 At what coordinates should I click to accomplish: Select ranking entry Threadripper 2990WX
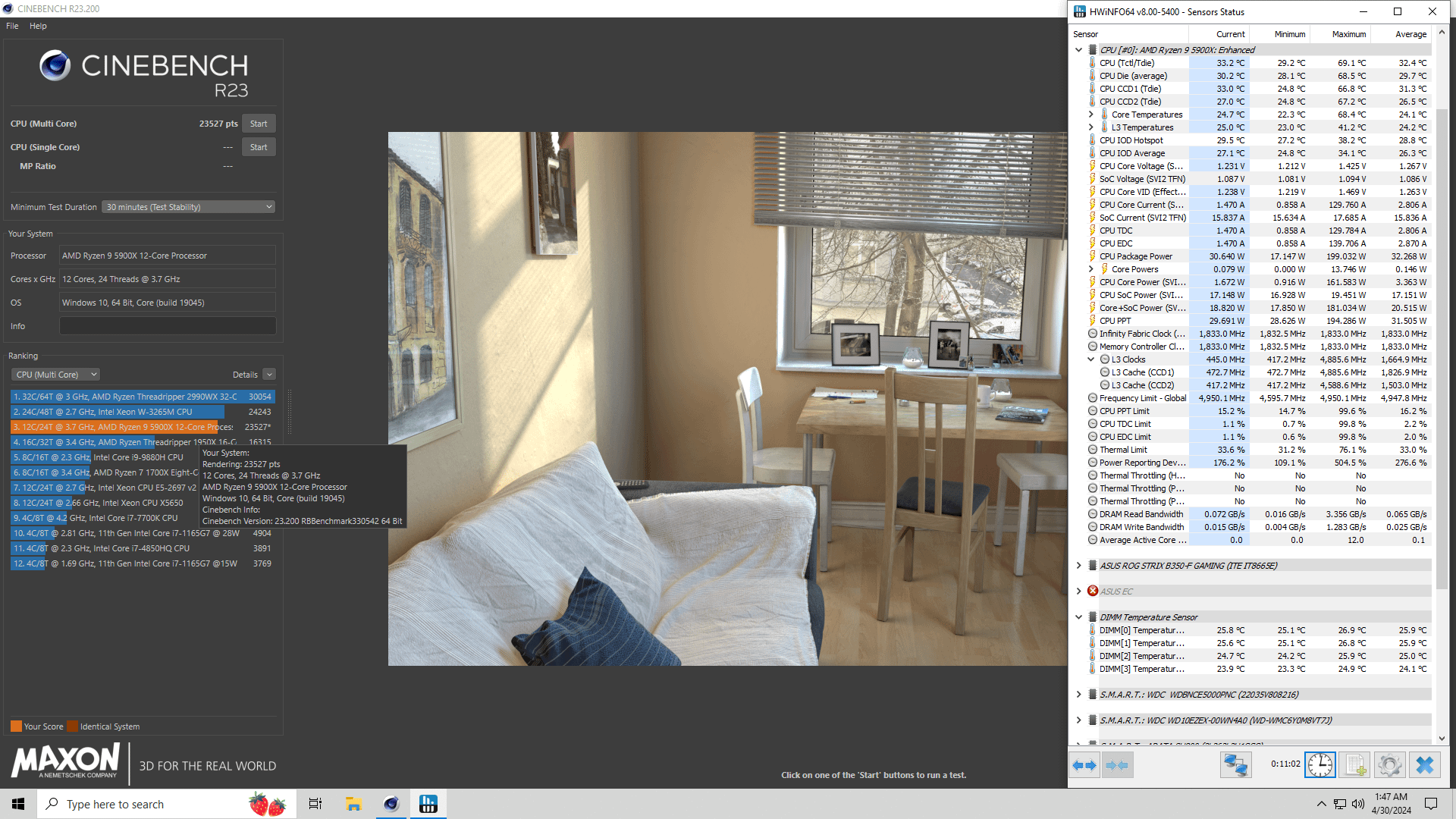143,397
